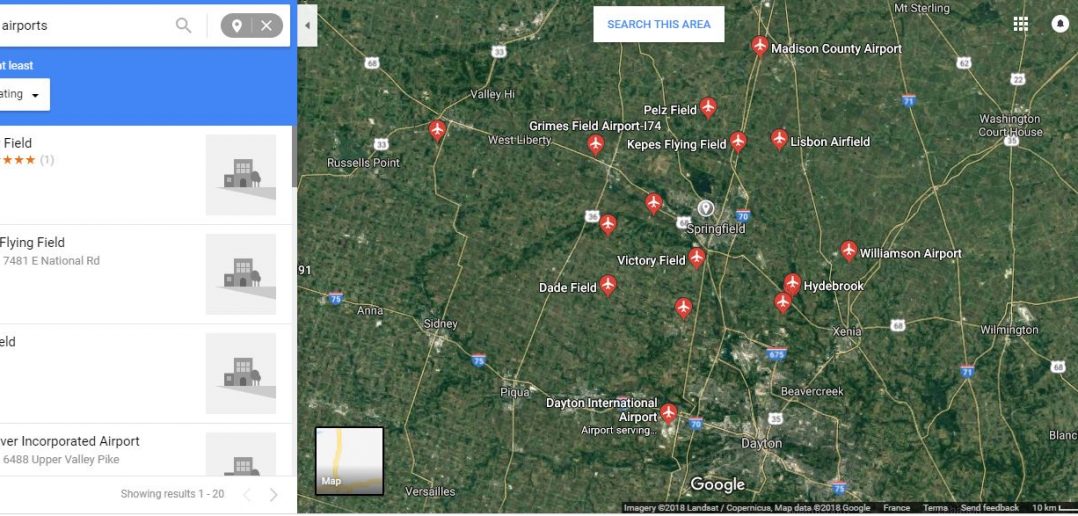Screen dimensions: 1078x516
Task: Open the Google apps grid icon
Action: point(1021,24)
